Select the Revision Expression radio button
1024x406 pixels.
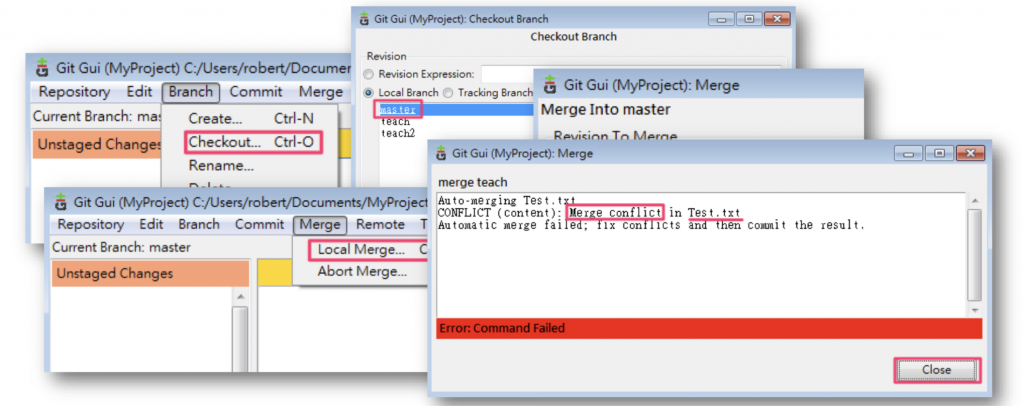[370, 74]
